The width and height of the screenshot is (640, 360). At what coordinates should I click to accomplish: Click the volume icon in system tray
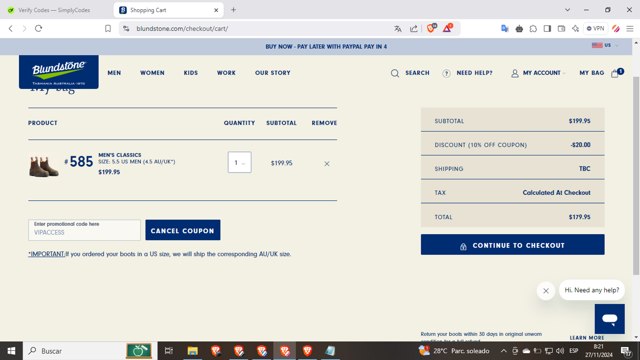pyautogui.click(x=560, y=351)
